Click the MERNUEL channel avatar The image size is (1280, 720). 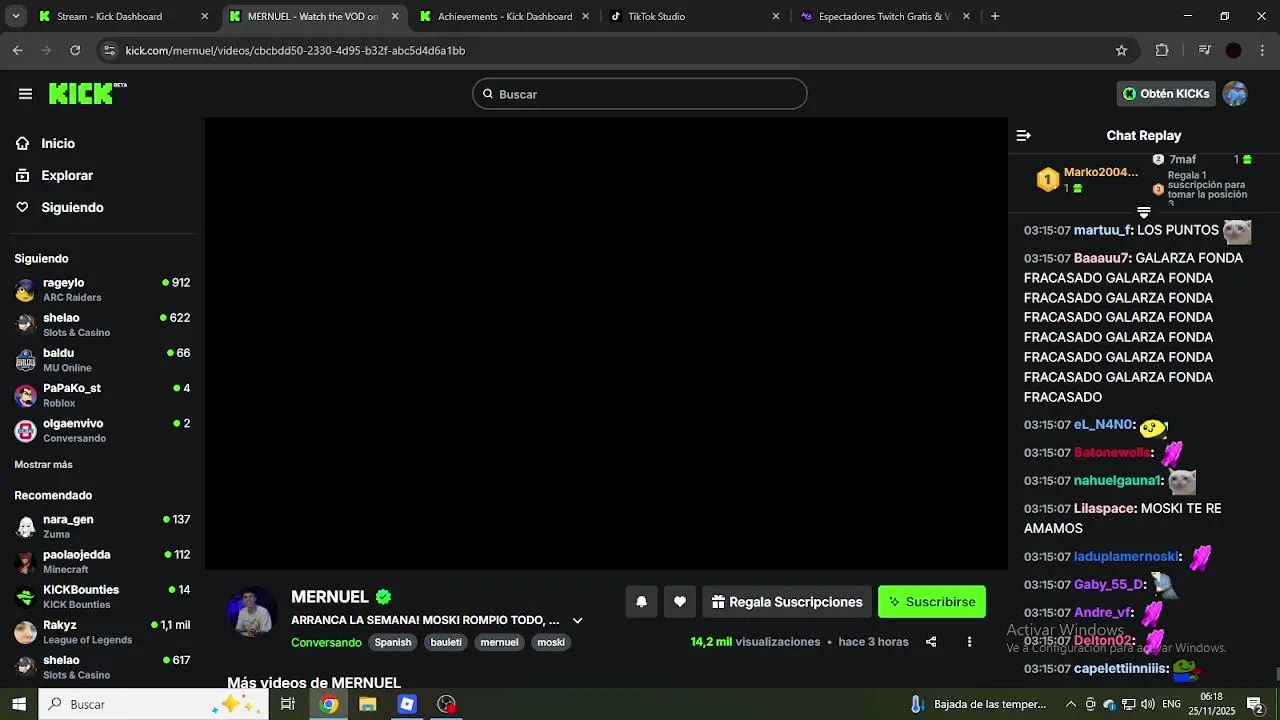click(252, 612)
